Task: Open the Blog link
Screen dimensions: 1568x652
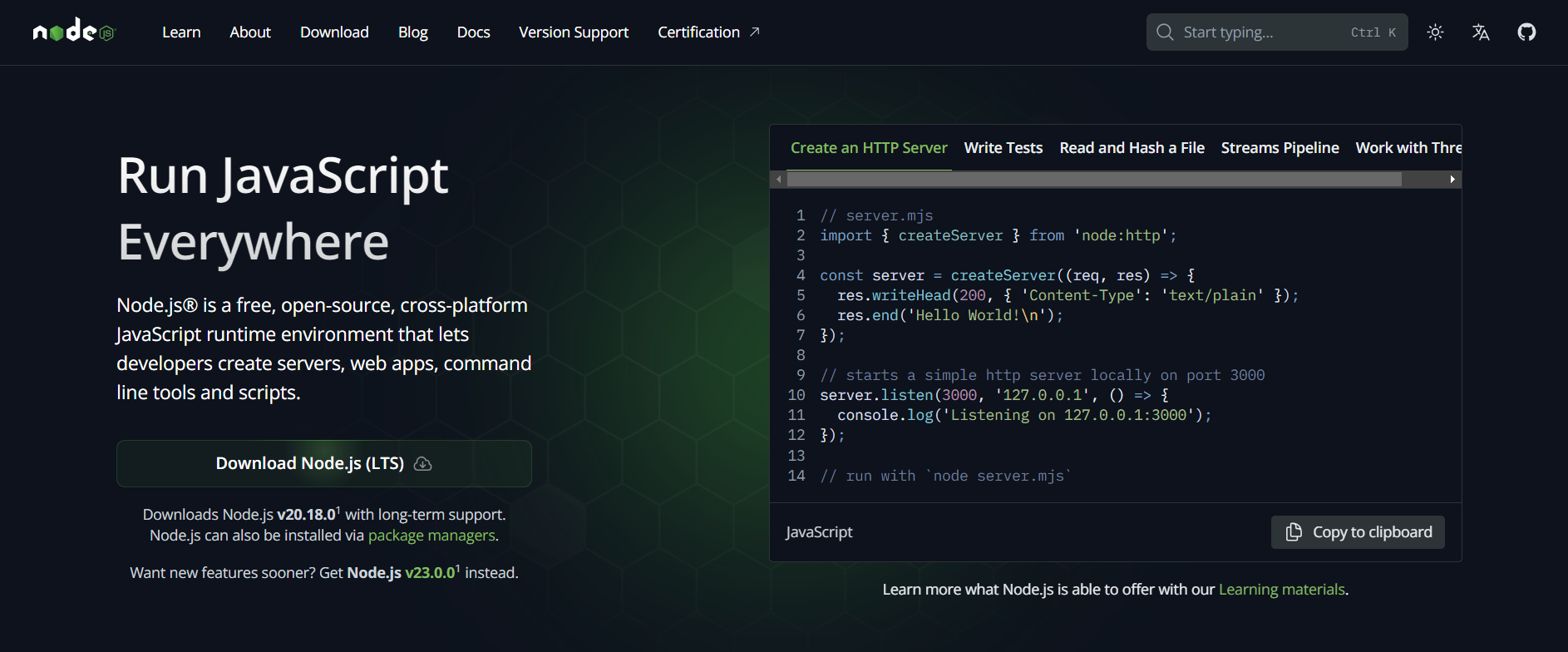Action: (x=412, y=32)
